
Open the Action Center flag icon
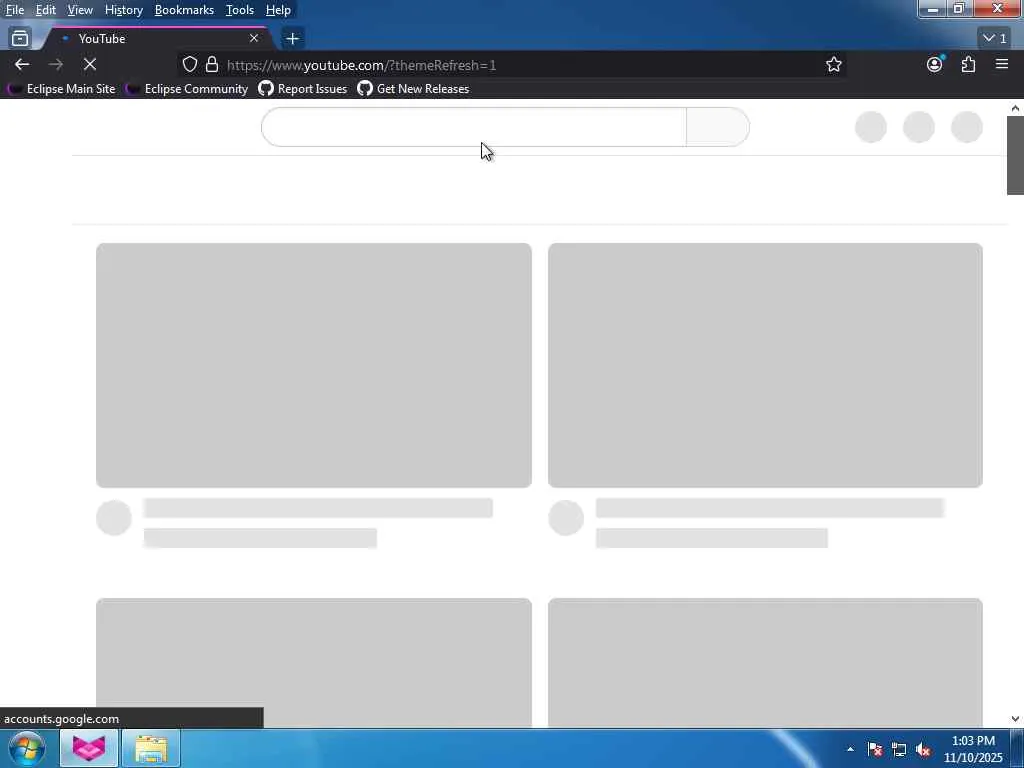(x=874, y=749)
